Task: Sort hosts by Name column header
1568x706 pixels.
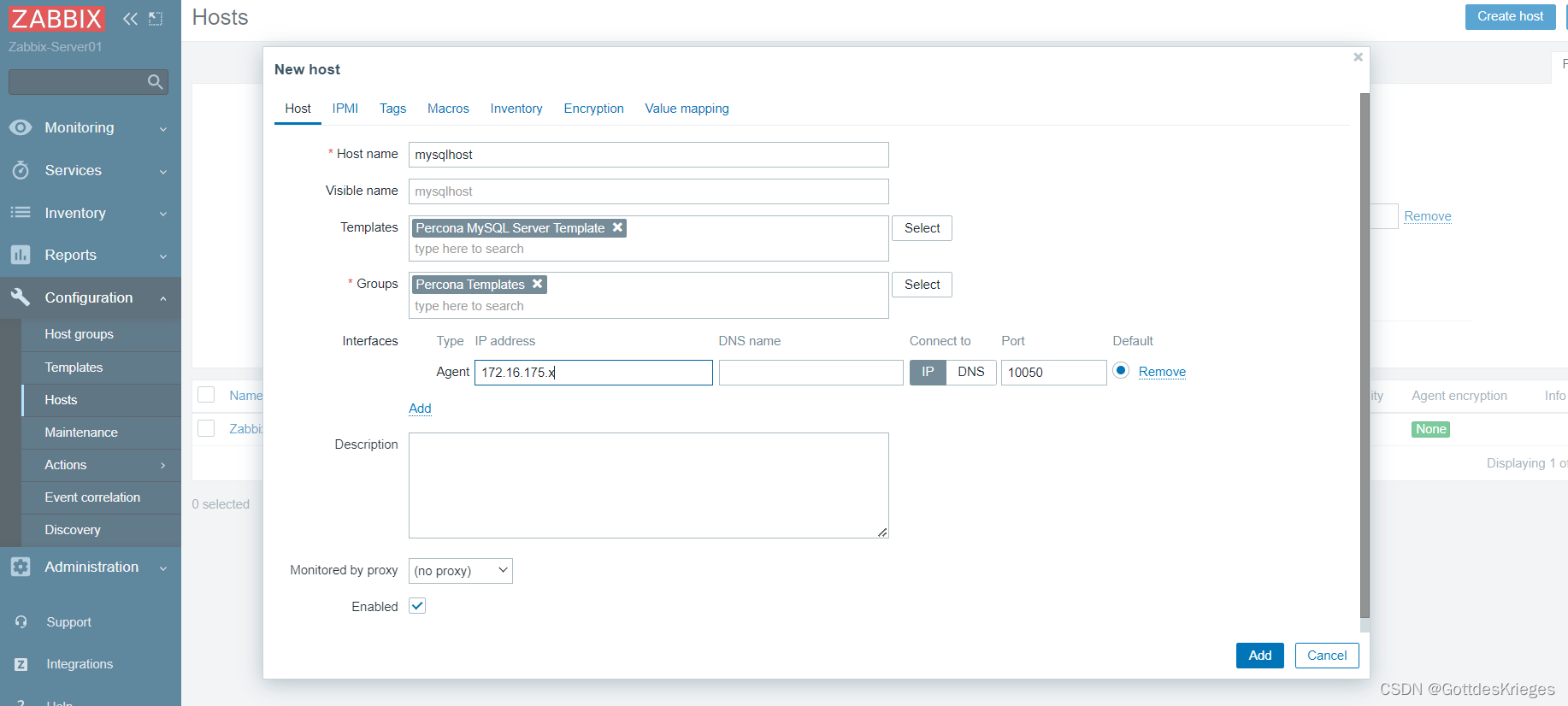Action: click(245, 396)
